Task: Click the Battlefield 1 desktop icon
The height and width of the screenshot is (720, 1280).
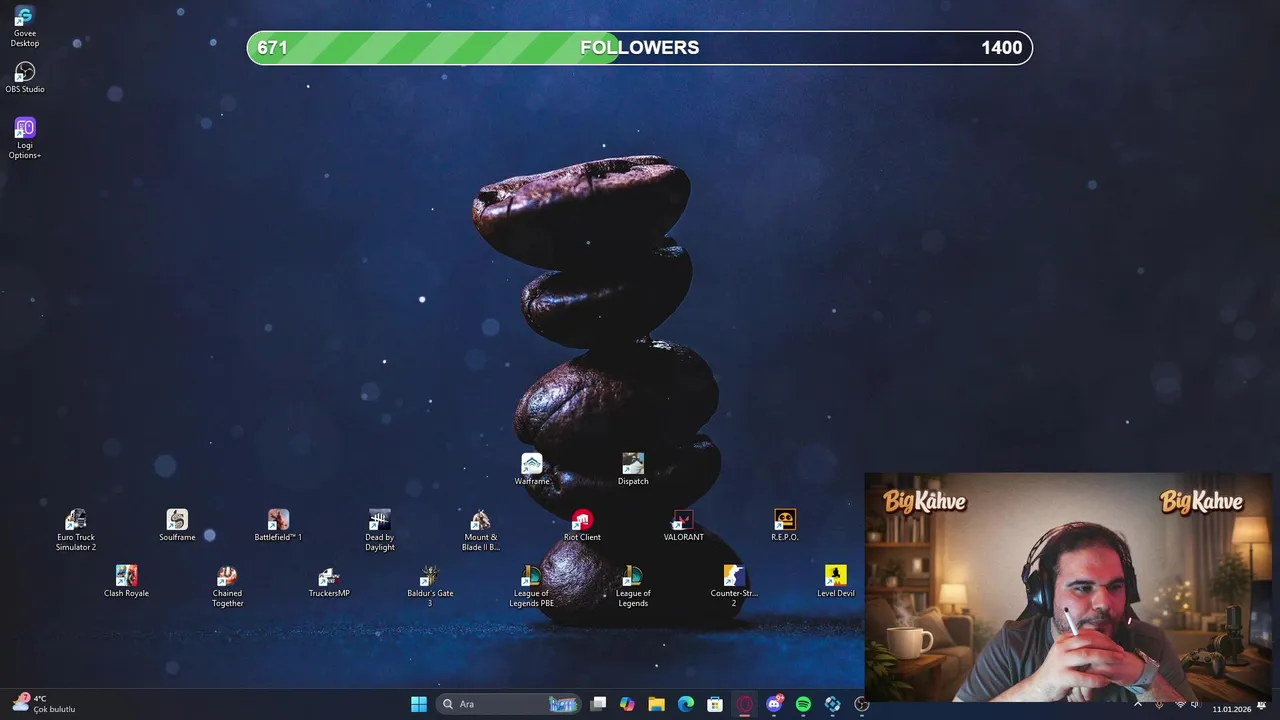Action: (x=278, y=526)
